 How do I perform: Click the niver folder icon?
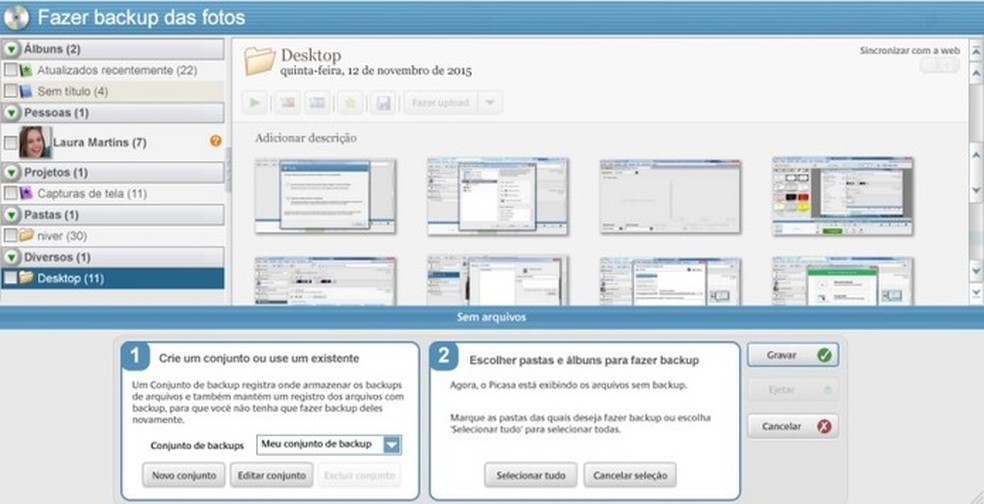(x=26, y=235)
